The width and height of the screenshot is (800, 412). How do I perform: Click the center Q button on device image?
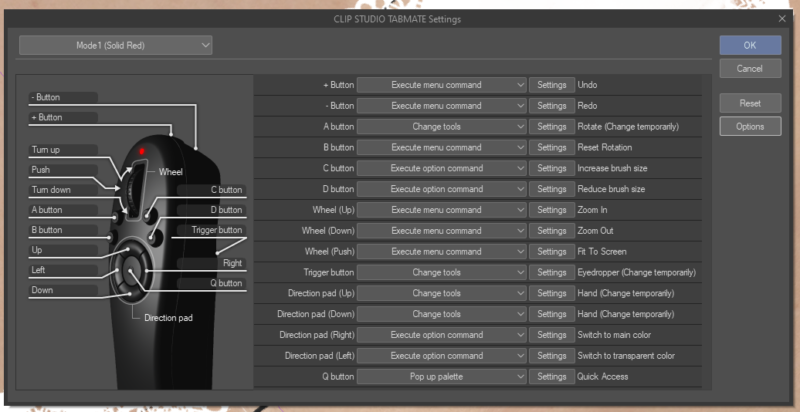(132, 270)
